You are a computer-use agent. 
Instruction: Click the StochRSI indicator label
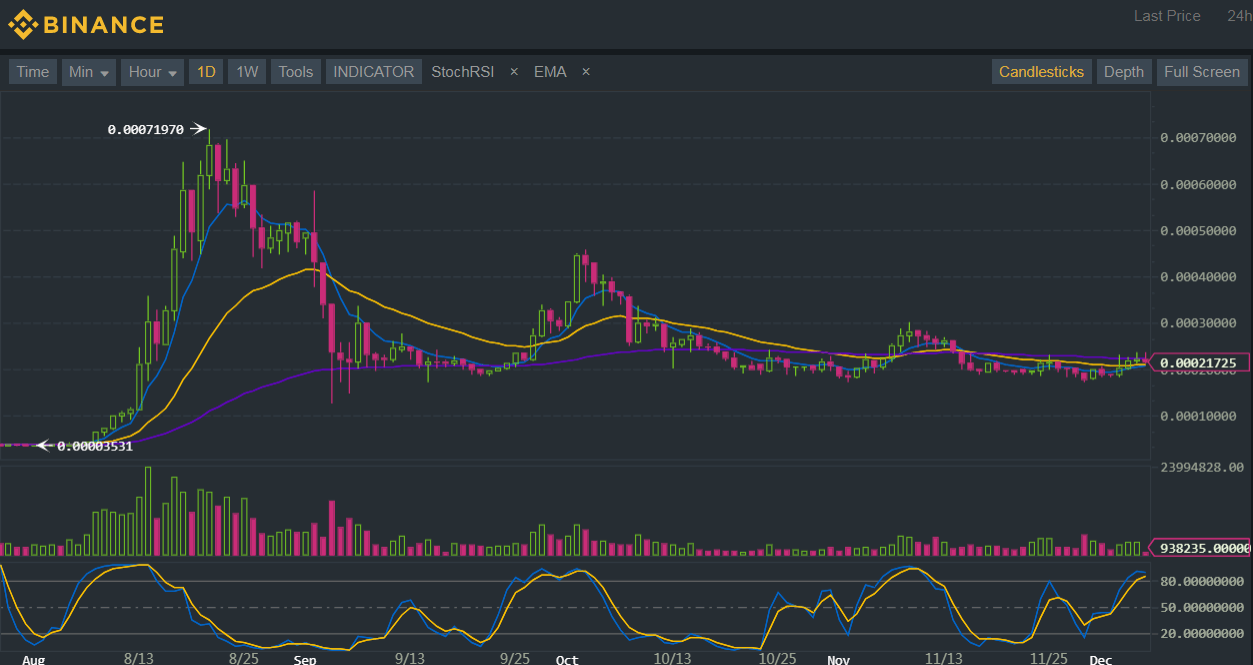[x=462, y=72]
